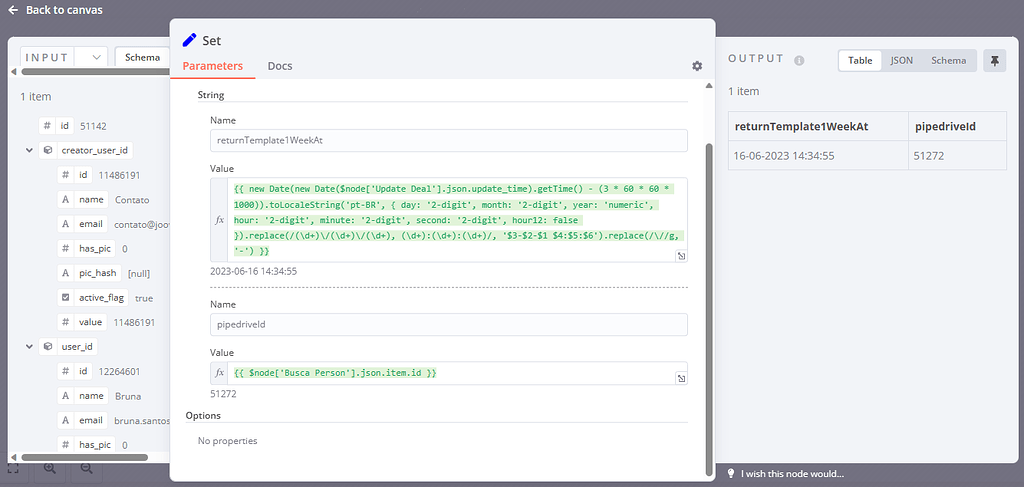
Task: Open node settings gear icon
Action: pyautogui.click(x=697, y=66)
